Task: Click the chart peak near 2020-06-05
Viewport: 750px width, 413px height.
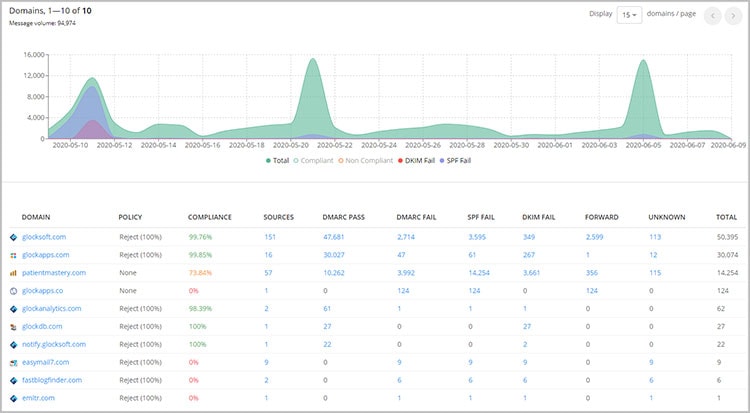Action: pyautogui.click(x=643, y=61)
